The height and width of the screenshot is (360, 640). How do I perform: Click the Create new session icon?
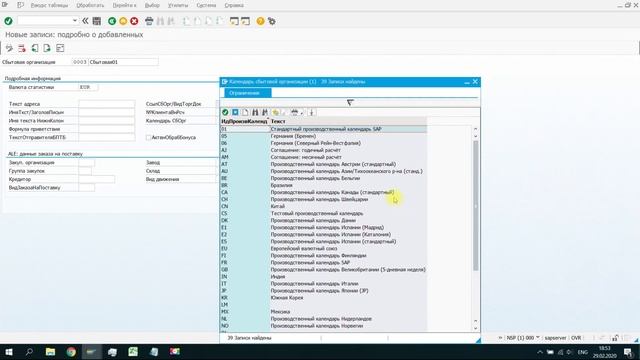point(234,21)
